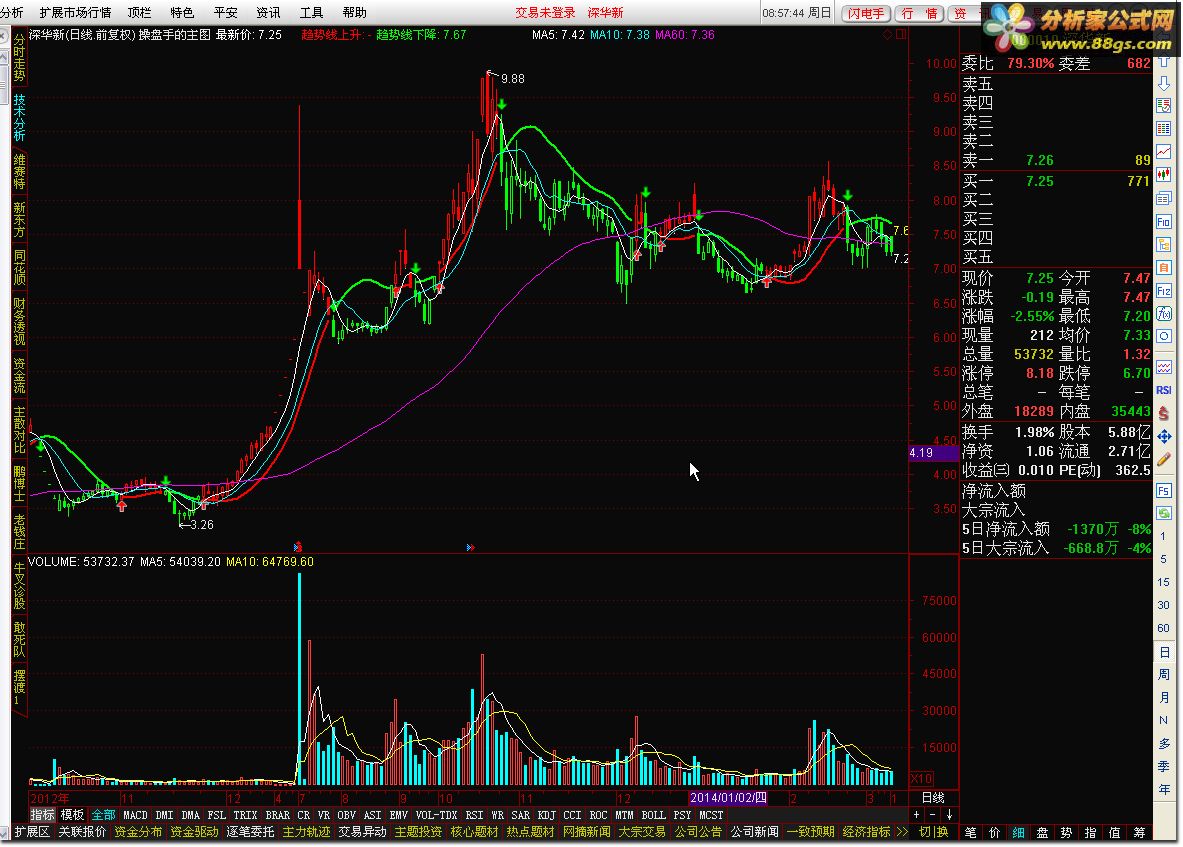Select the 全部 indicator filter
1183x847 pixels.
pyautogui.click(x=103, y=815)
